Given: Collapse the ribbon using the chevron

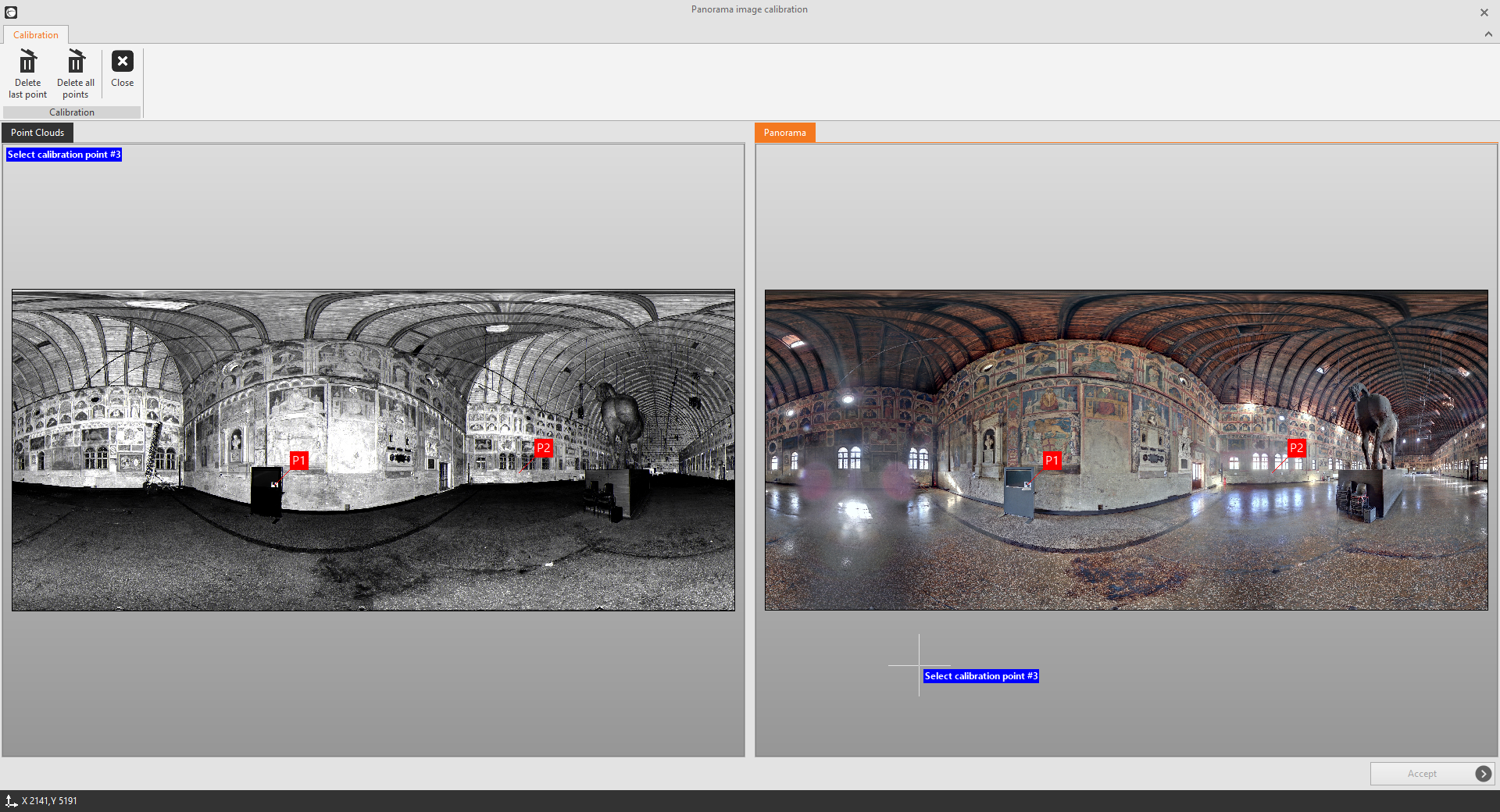Looking at the screenshot, I should tap(1488, 34).
